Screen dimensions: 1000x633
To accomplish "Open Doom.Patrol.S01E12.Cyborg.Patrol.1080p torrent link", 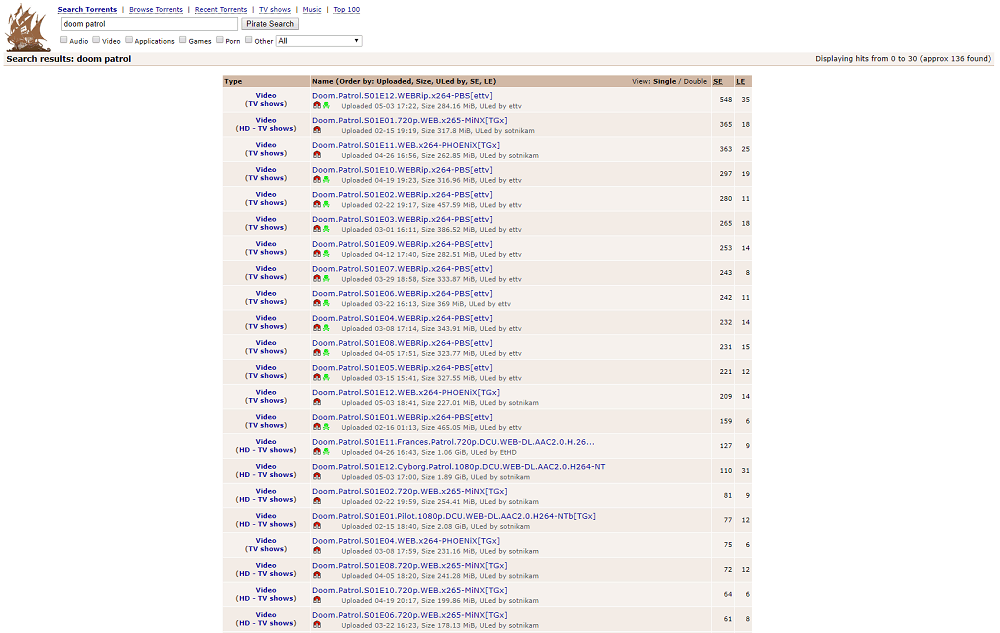I will [459, 467].
